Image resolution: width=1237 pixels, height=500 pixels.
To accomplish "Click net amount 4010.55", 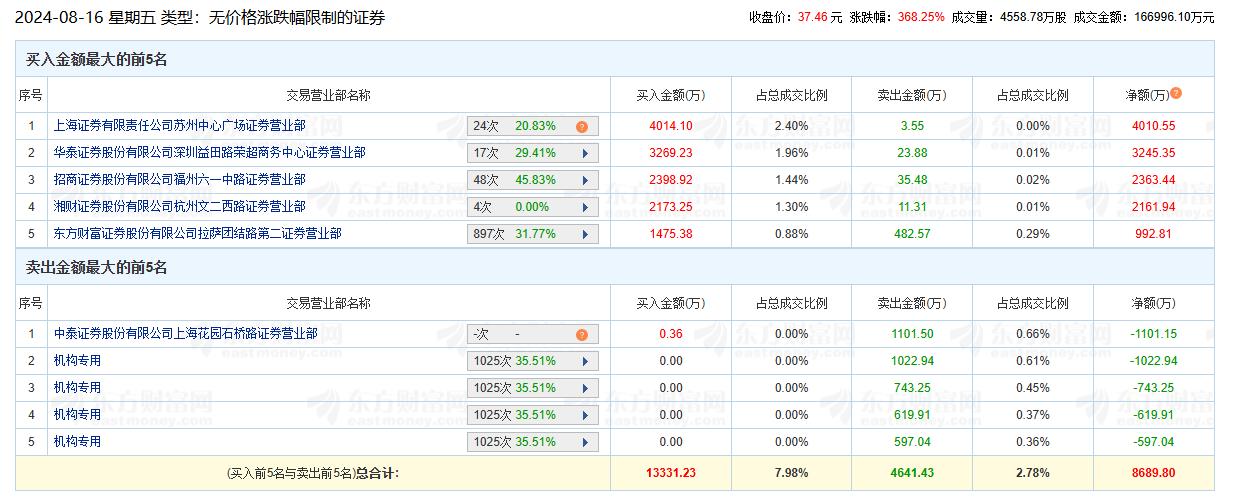I will (1153, 126).
